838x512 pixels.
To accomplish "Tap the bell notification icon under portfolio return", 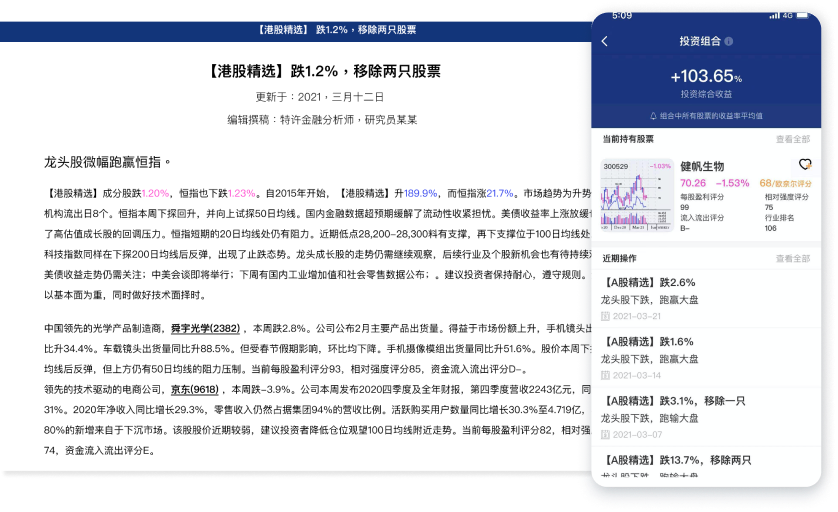I will (653, 115).
